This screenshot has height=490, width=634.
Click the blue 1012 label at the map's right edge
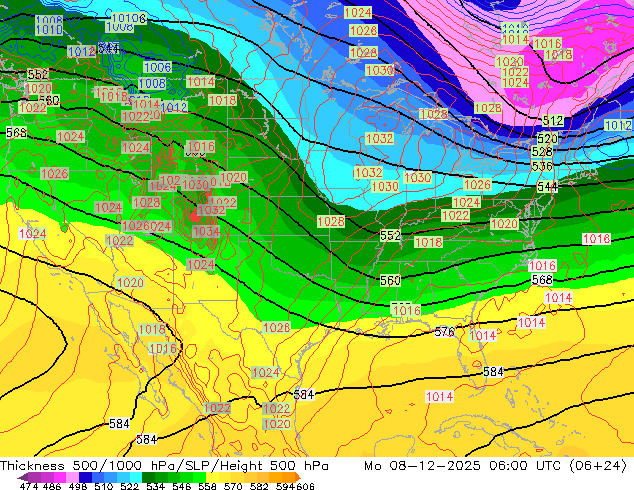point(618,125)
